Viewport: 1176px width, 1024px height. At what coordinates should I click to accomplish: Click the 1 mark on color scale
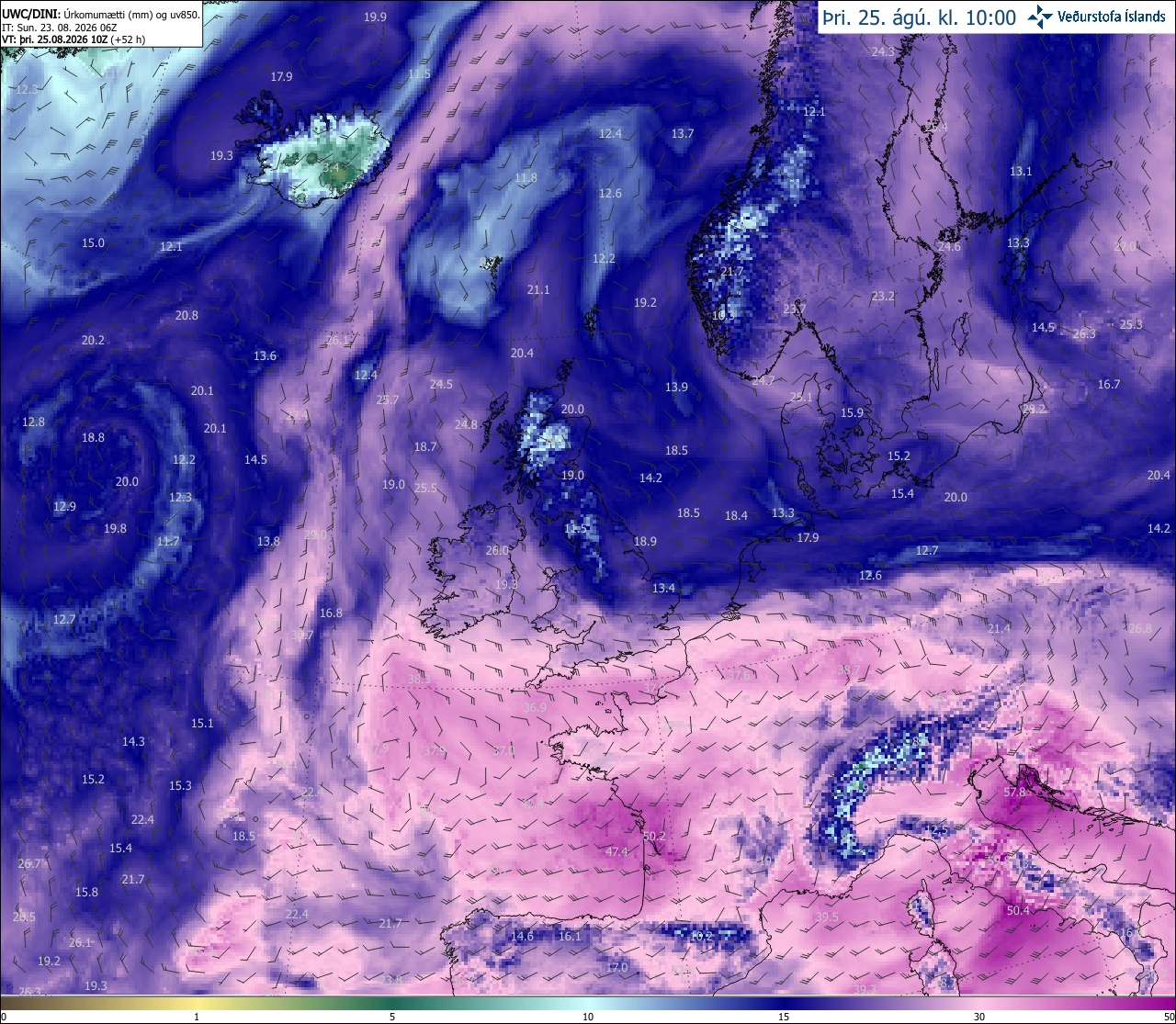[197, 1017]
